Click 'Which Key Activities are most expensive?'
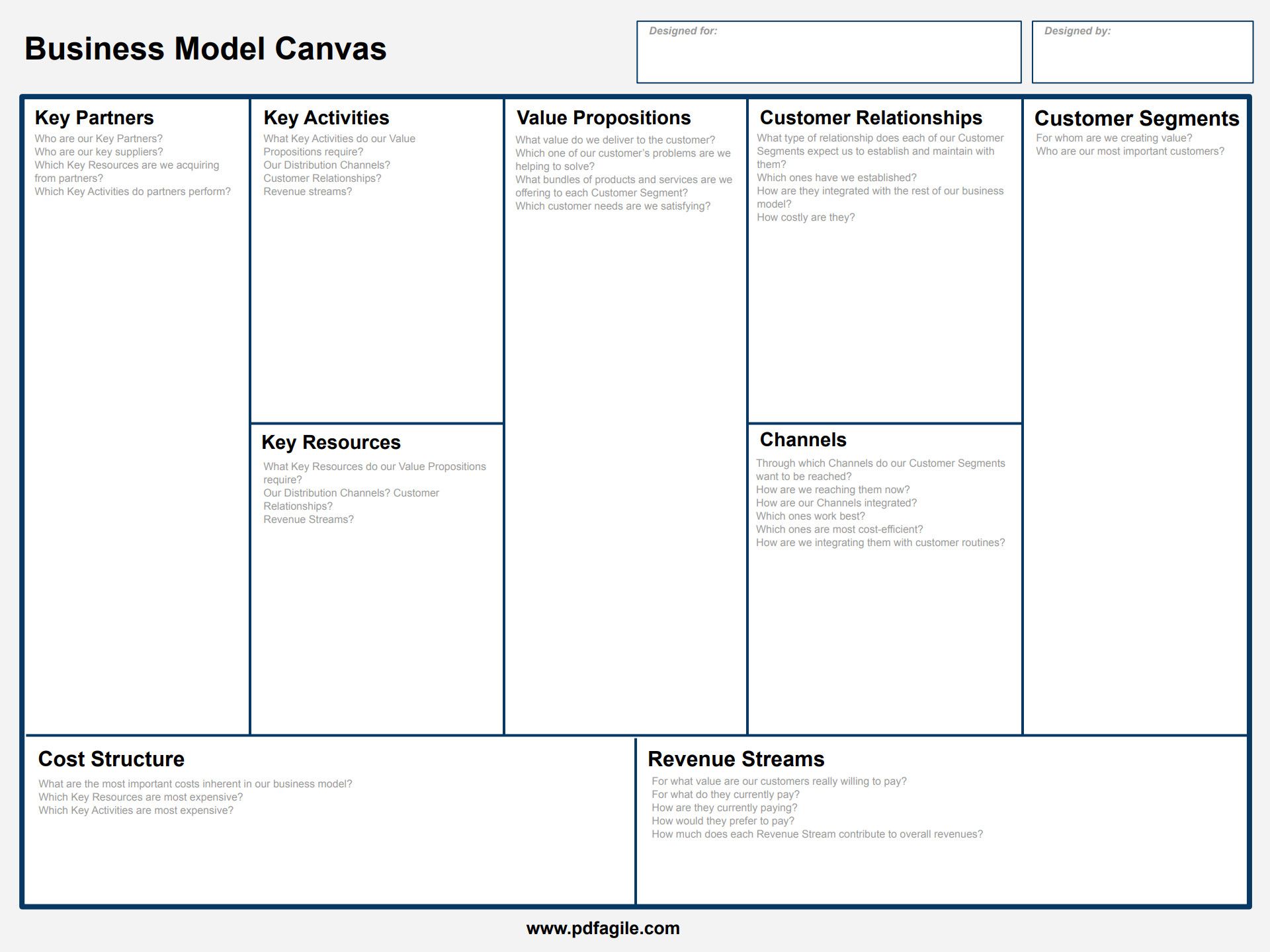The height and width of the screenshot is (952, 1270). (x=136, y=811)
